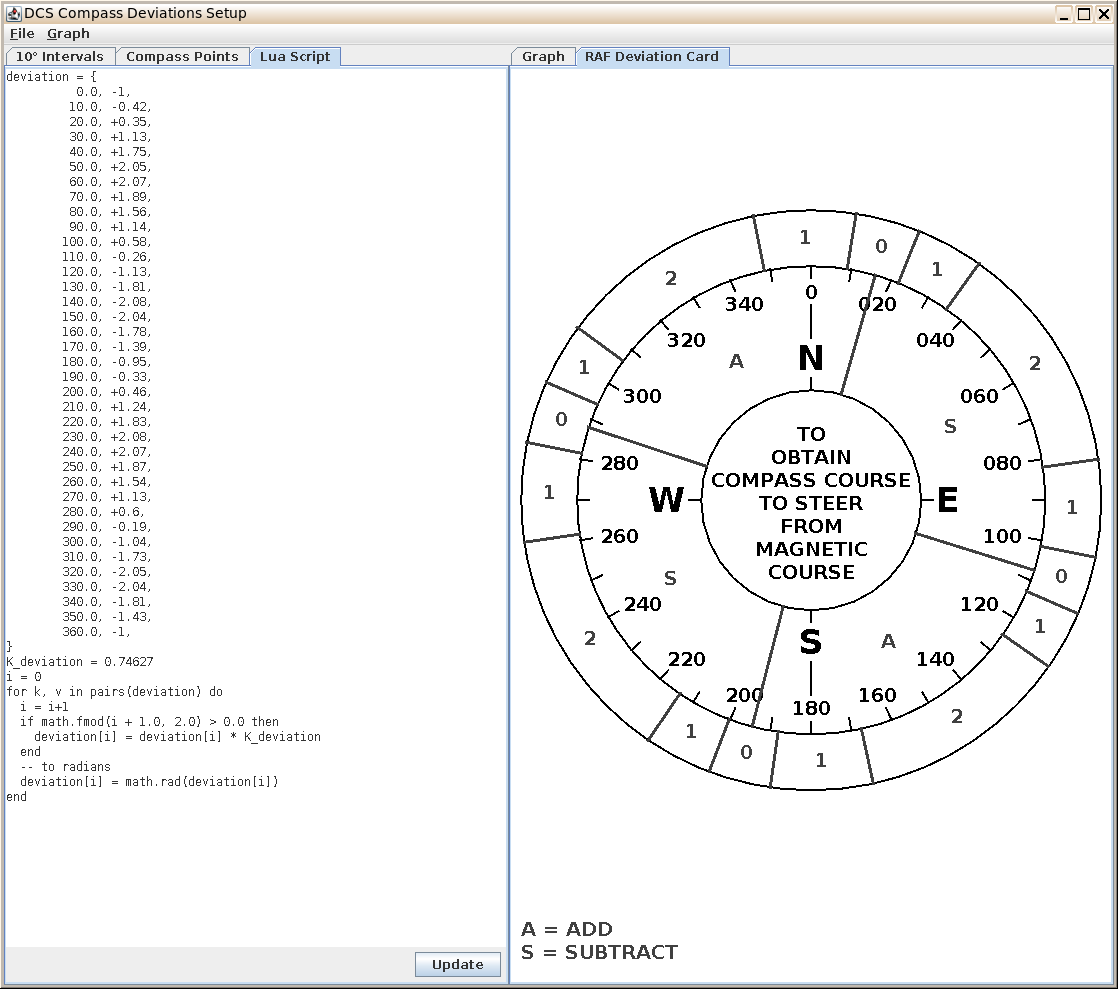Switch to the Compass Points tab
The width and height of the screenshot is (1118, 989).
coord(182,56)
